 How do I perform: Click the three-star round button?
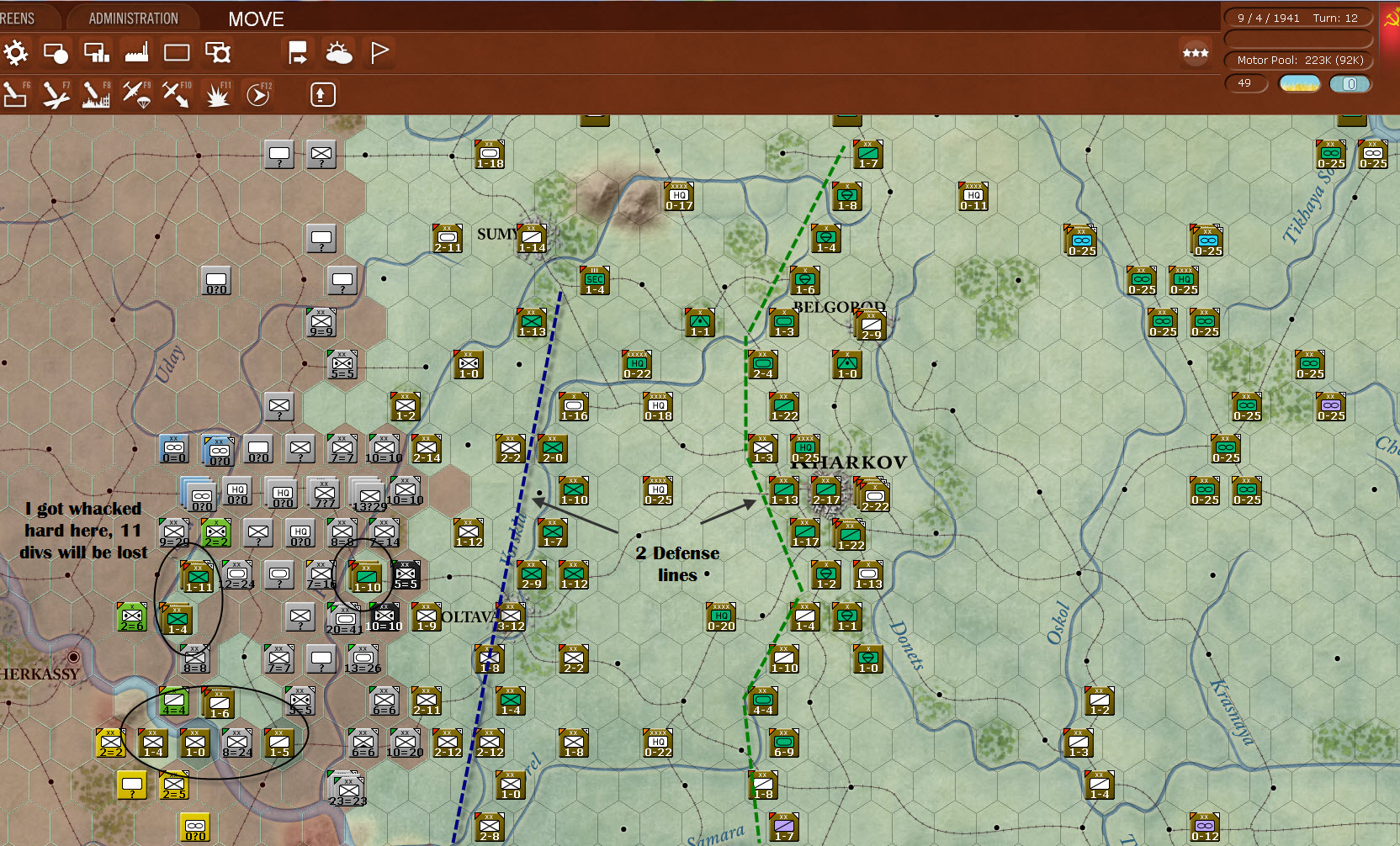(x=1196, y=53)
